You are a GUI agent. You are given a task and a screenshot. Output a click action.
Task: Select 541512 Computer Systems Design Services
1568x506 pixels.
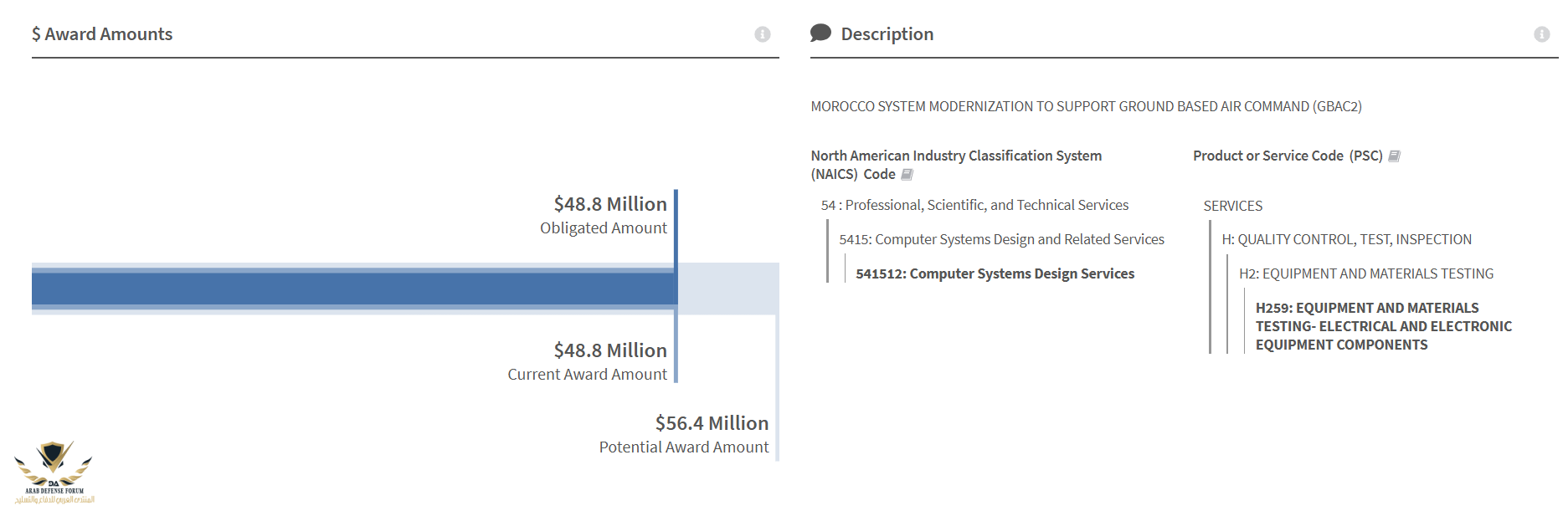click(x=995, y=274)
